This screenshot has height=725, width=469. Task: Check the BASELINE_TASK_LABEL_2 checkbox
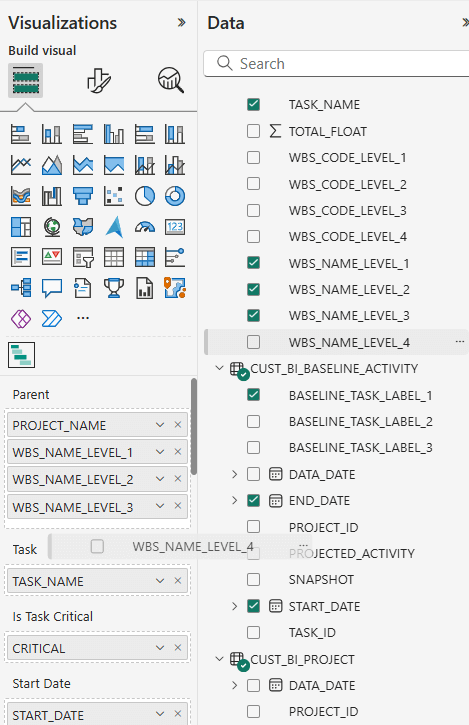[x=253, y=421]
